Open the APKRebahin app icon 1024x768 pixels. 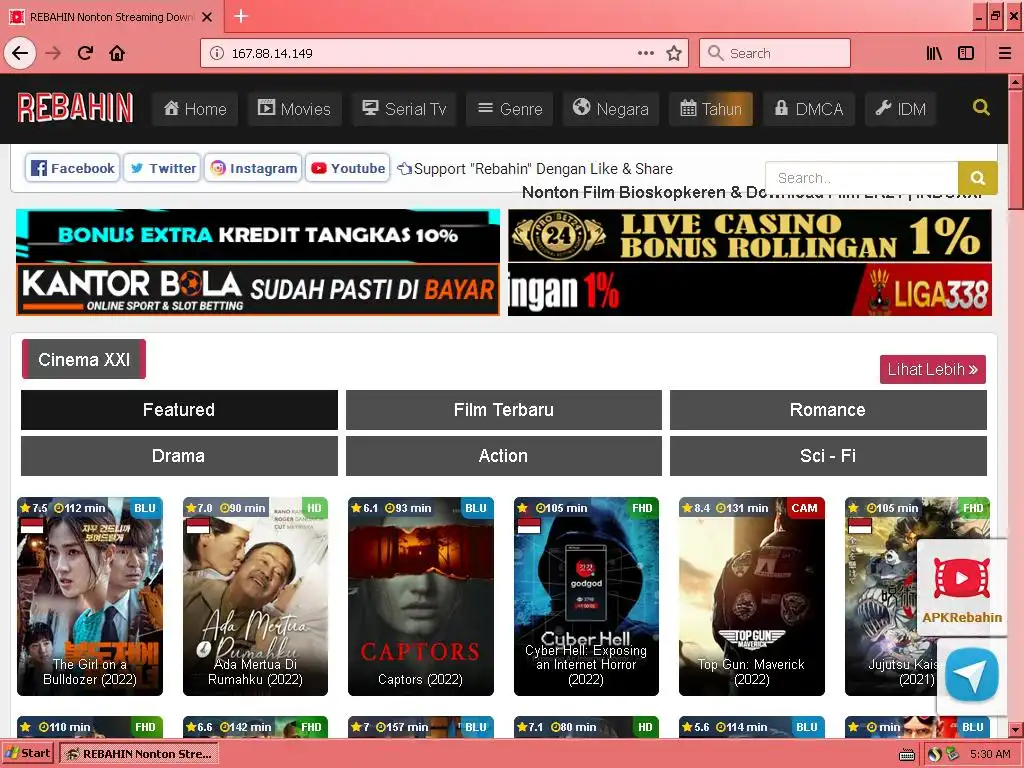[x=961, y=588]
